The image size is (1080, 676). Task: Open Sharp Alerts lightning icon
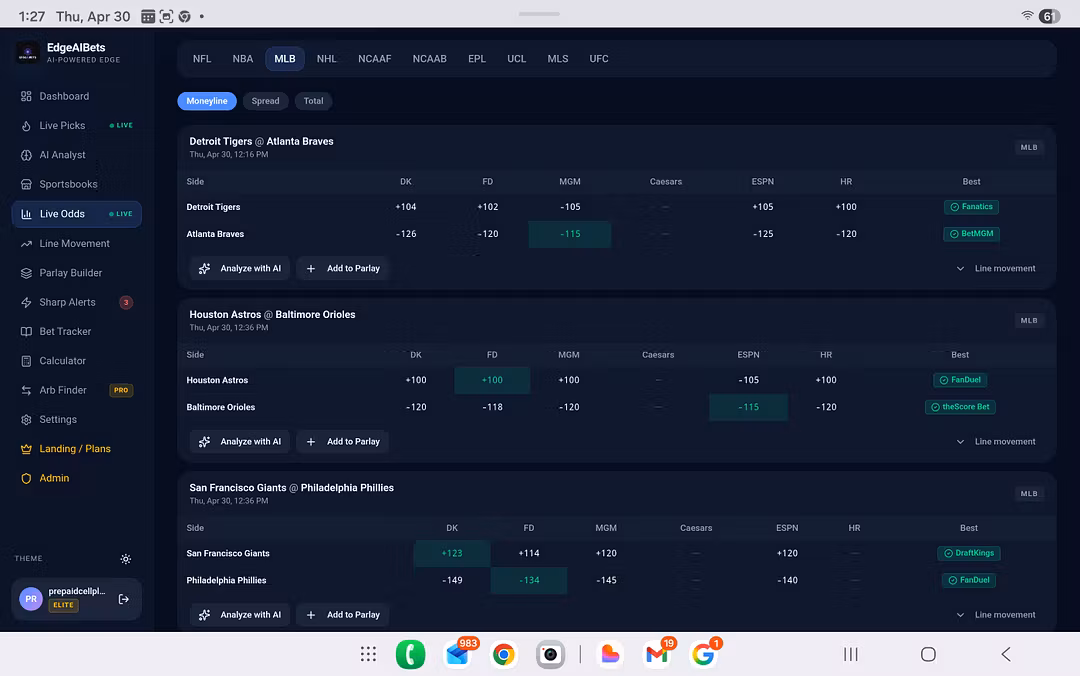coord(26,302)
